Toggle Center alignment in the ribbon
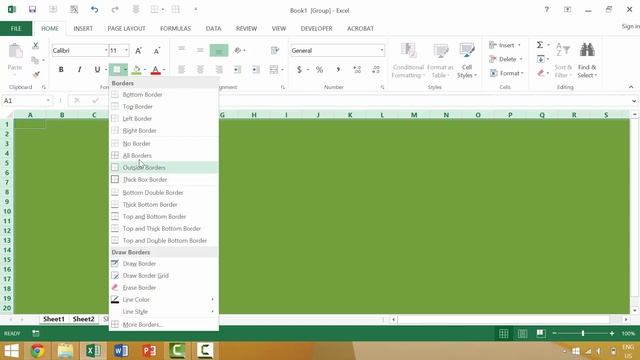This screenshot has height=360, width=640. coord(200,70)
